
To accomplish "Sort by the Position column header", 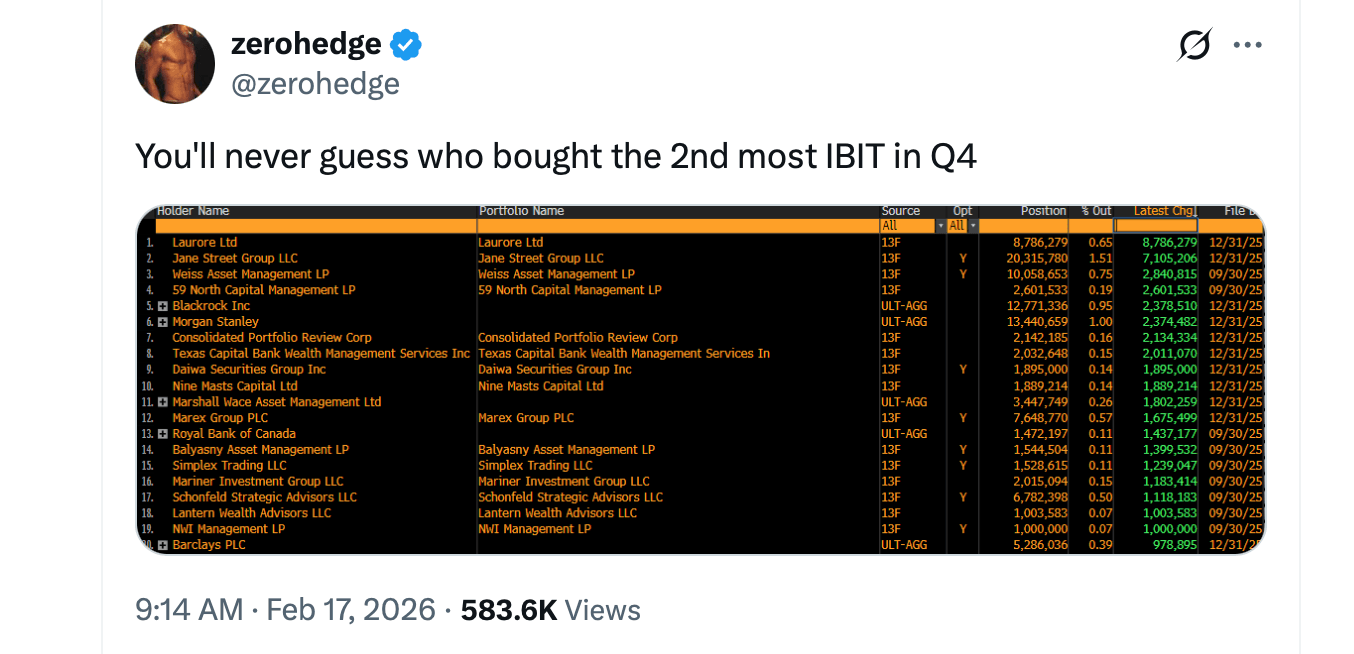I will coord(1043,210).
